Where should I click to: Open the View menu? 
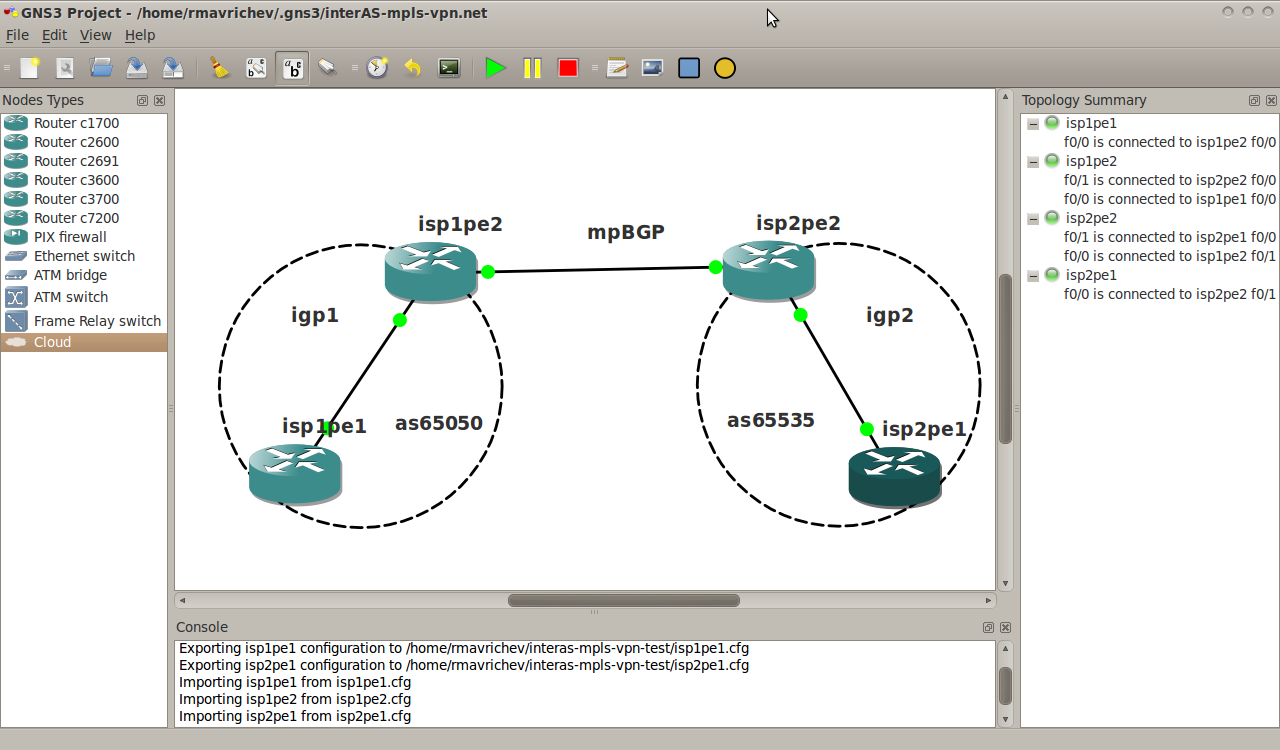click(x=96, y=35)
